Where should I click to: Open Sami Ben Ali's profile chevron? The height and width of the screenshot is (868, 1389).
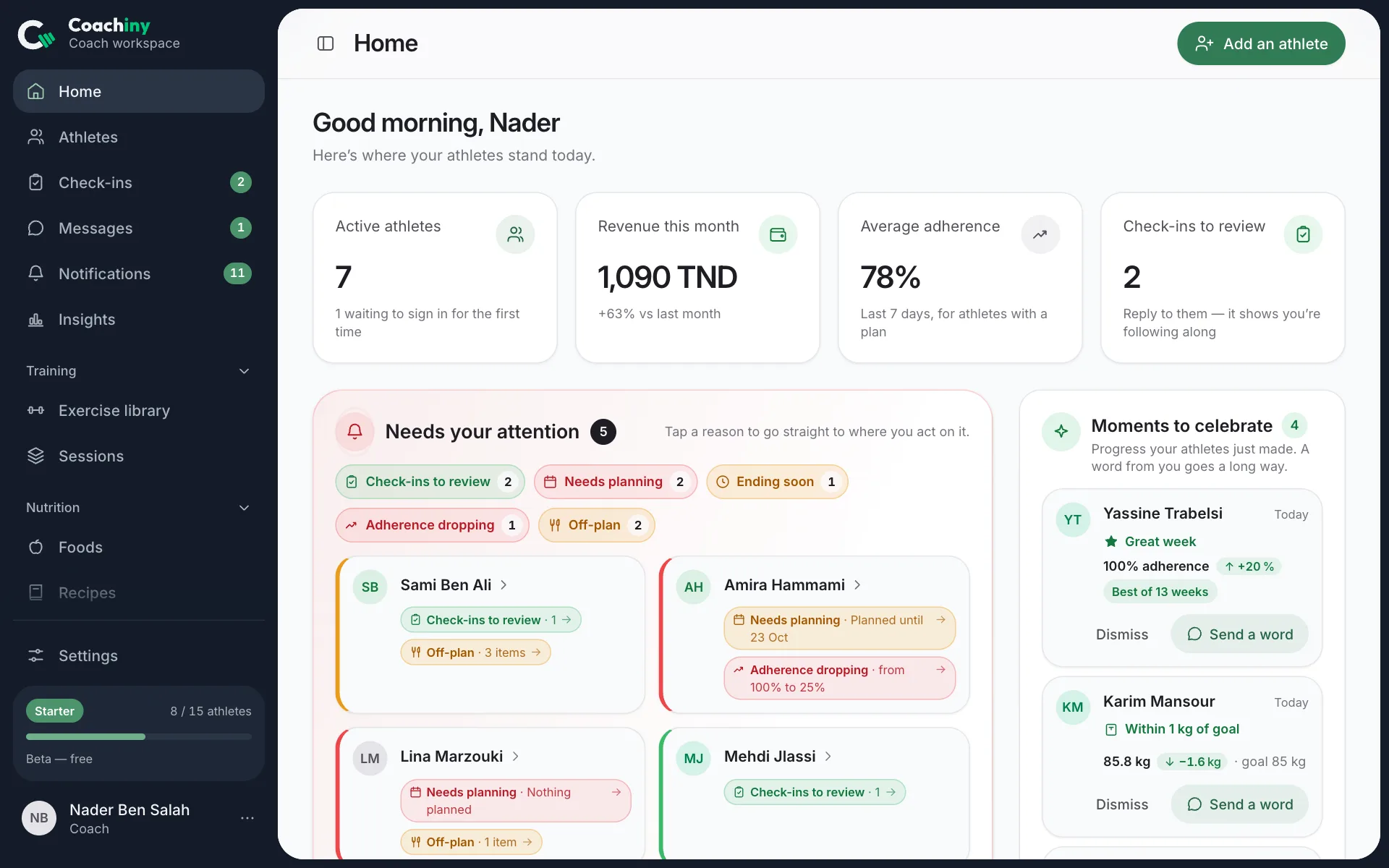tap(504, 585)
